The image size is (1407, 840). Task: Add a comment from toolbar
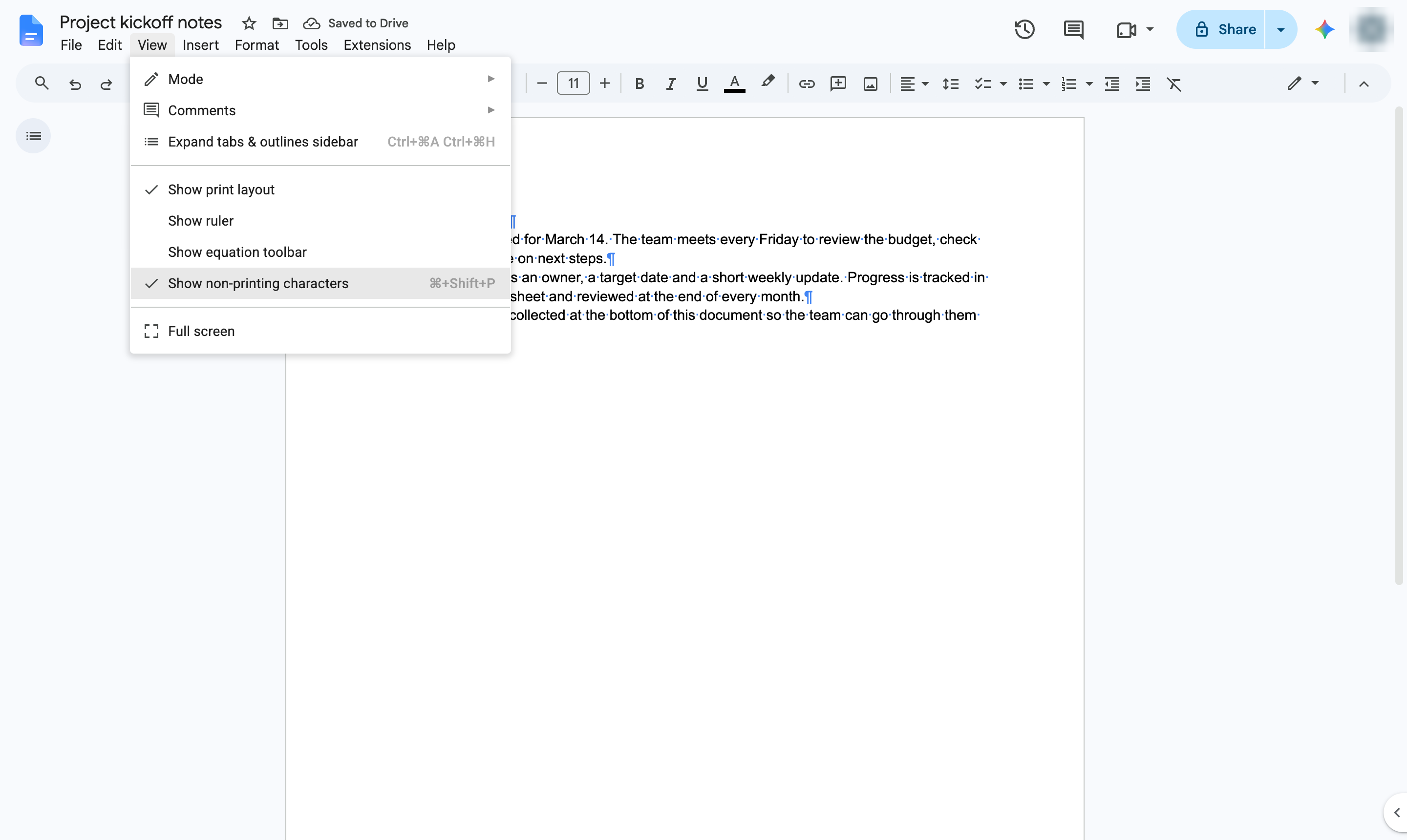pyautogui.click(x=838, y=84)
